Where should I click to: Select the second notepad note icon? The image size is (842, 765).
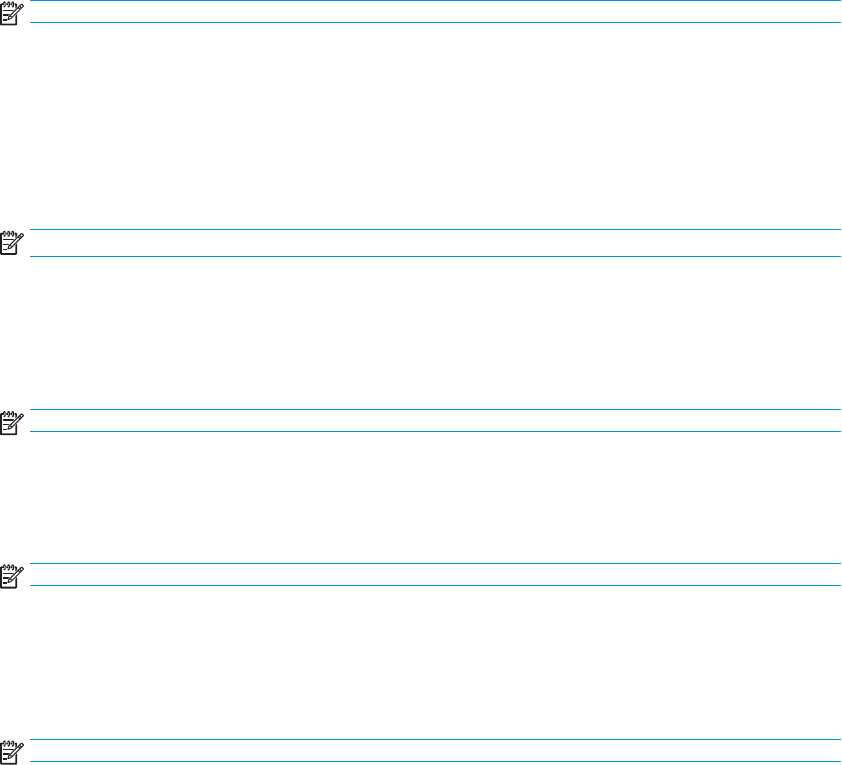tap(12, 243)
